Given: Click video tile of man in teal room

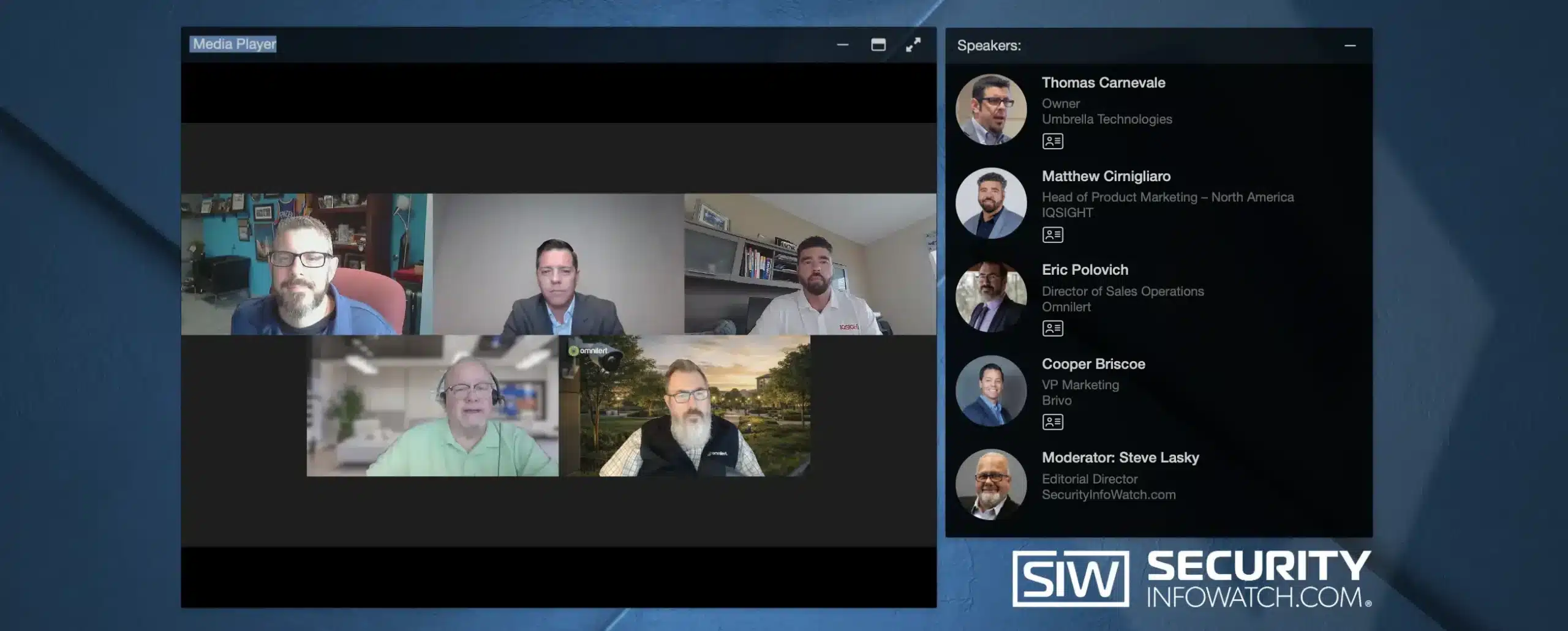Looking at the screenshot, I should pyautogui.click(x=307, y=264).
